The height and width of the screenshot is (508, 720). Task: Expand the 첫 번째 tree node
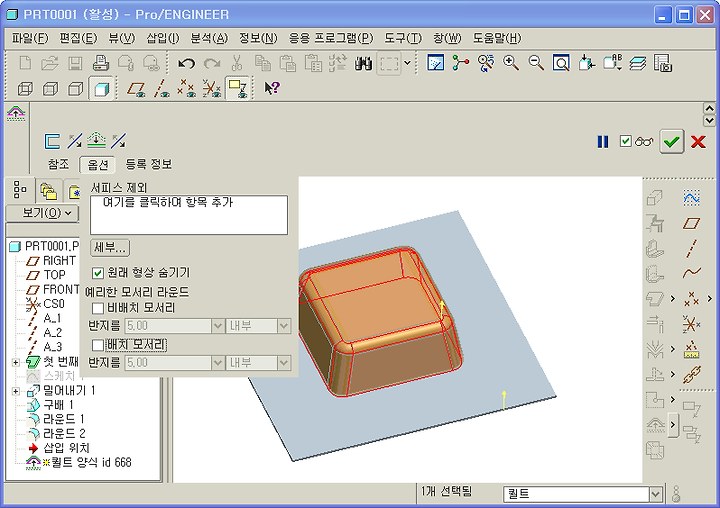tap(16, 362)
